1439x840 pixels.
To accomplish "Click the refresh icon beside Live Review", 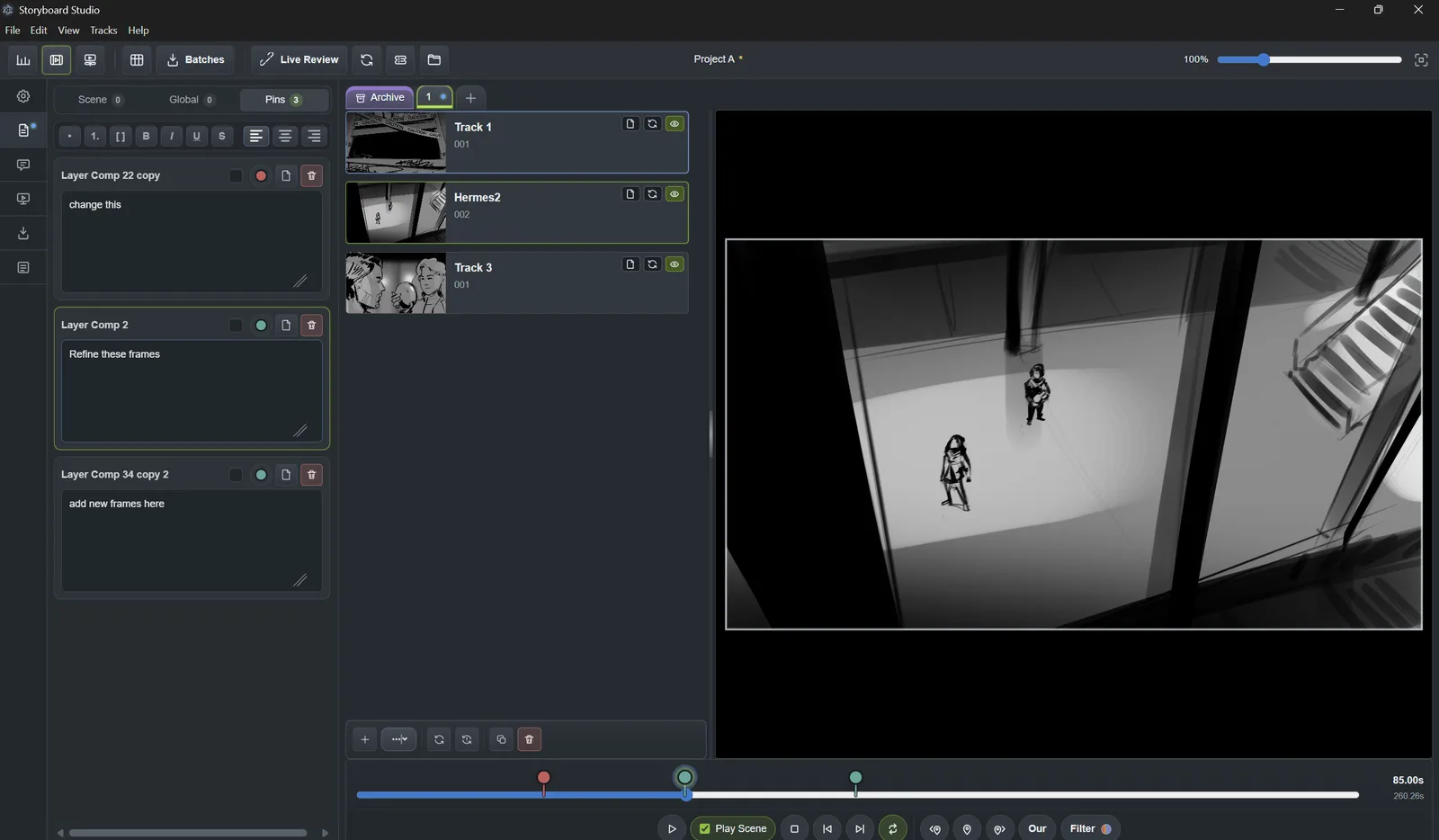I will click(x=367, y=59).
